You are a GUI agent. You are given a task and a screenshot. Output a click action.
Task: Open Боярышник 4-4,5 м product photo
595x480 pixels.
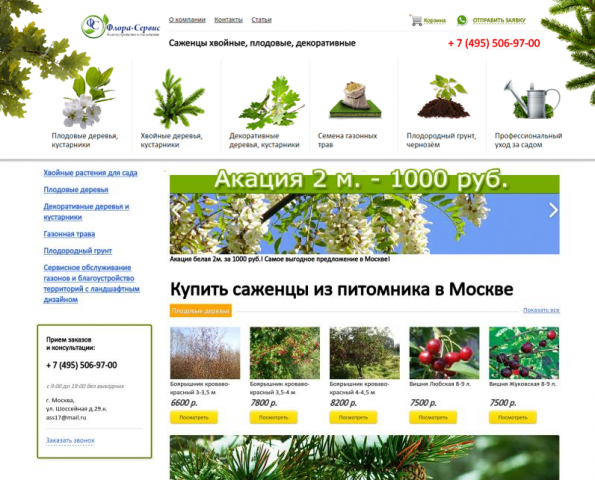364,353
